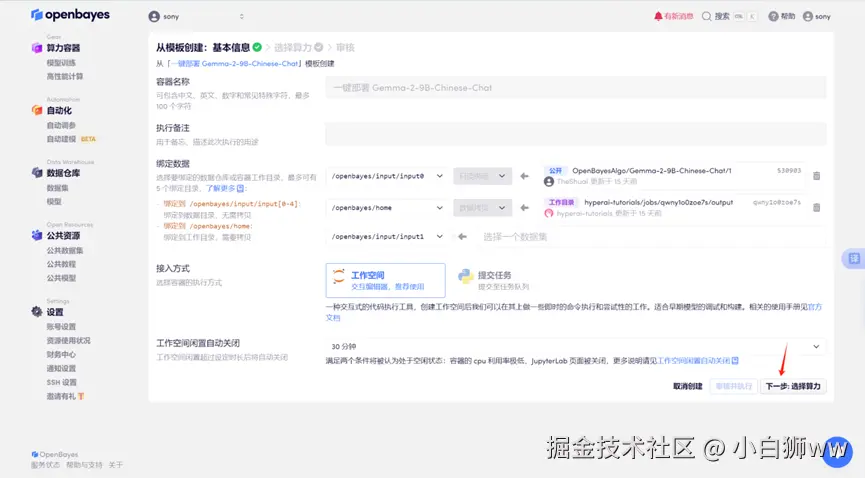Click 下一步: 选择算力 button
The width and height of the screenshot is (865, 478).
click(793, 386)
